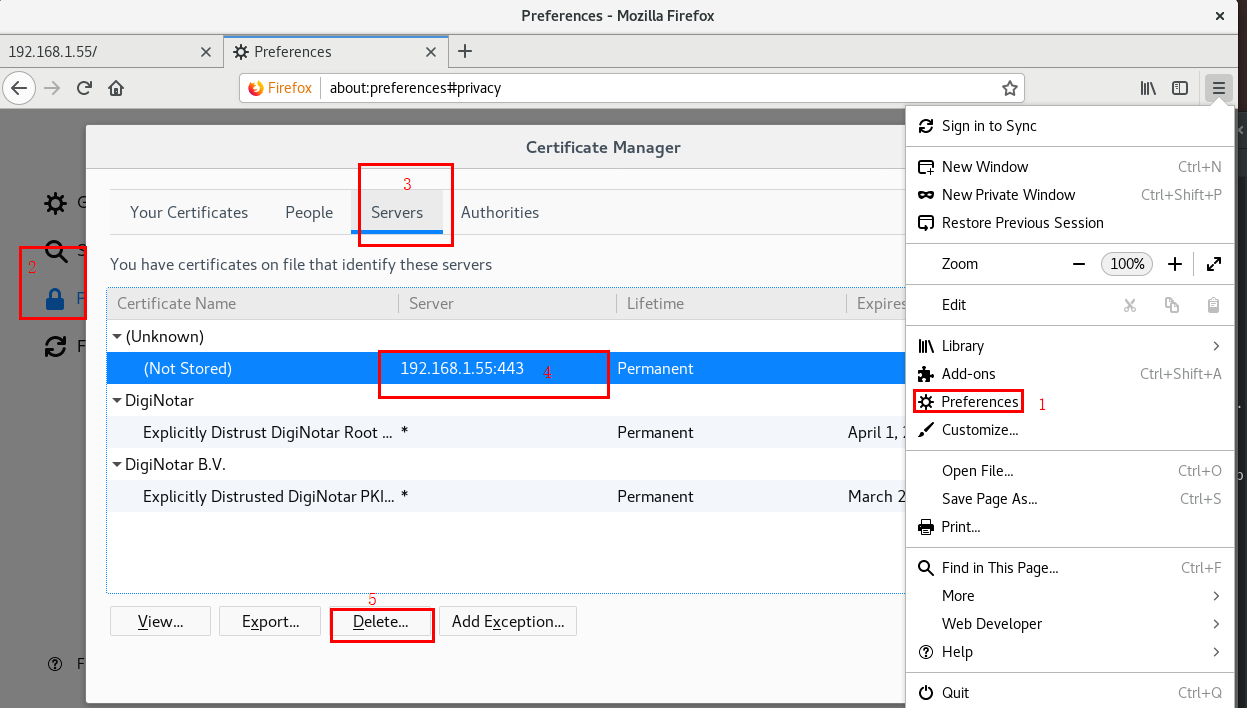Choose Restore Previous Session

point(1069,223)
